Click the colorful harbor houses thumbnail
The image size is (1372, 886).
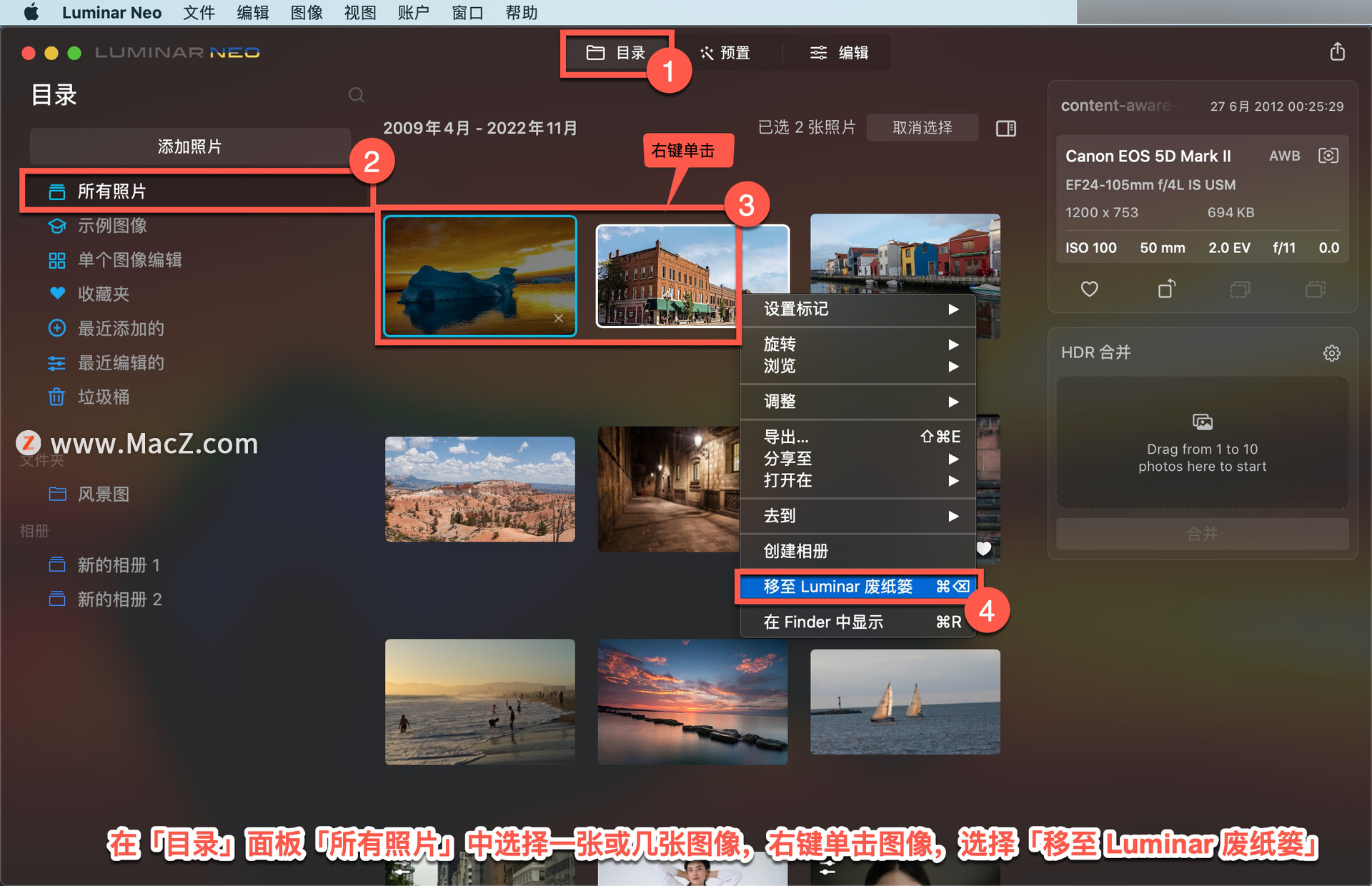pos(905,254)
